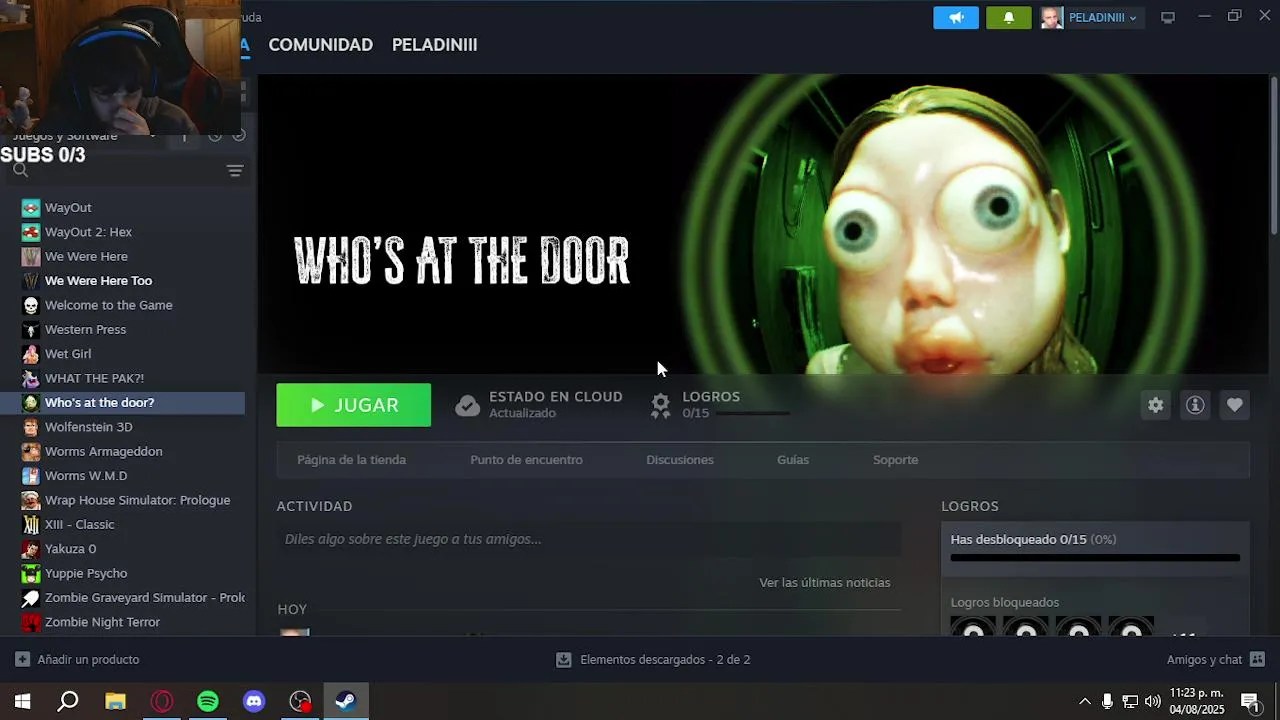Open the LOGROS achievements summary
Image resolution: width=1280 pixels, height=720 pixels.
[x=718, y=404]
